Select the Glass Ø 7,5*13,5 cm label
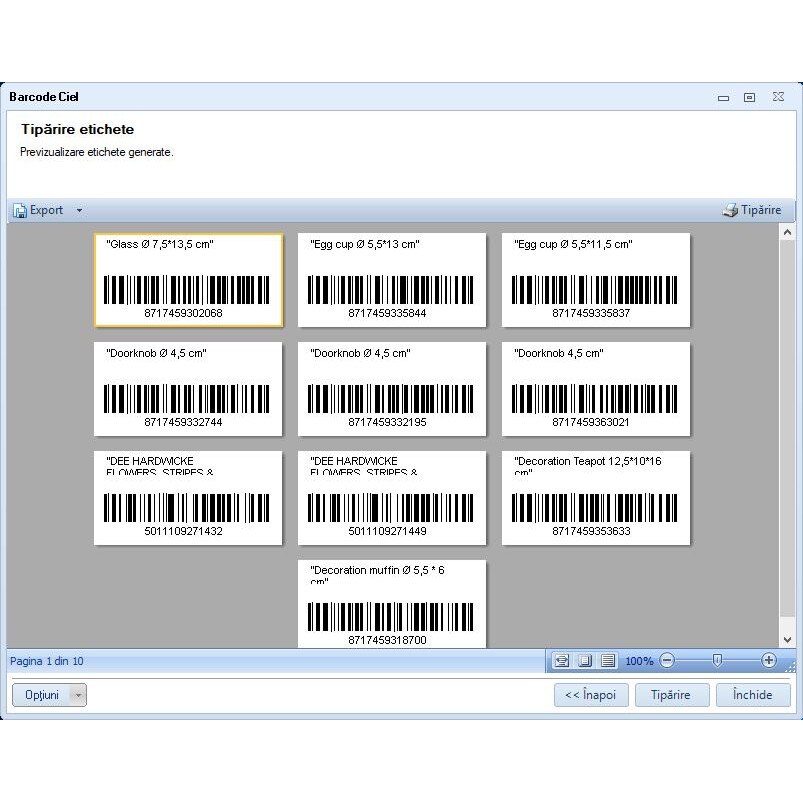The width and height of the screenshot is (803, 803). tap(188, 279)
